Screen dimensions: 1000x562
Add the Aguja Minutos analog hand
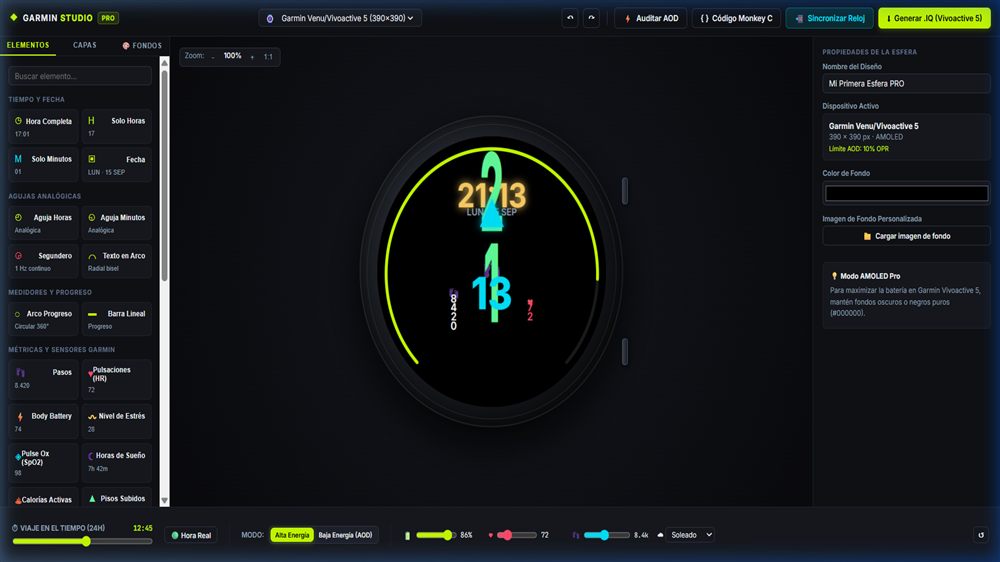click(x=117, y=223)
